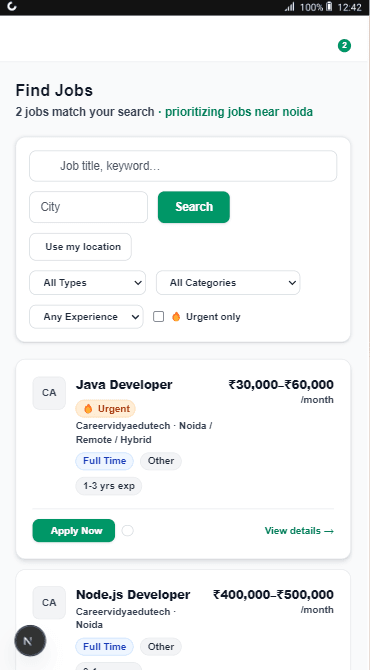
Task: Select the round toggle beside Apply Now
Action: coord(127,531)
